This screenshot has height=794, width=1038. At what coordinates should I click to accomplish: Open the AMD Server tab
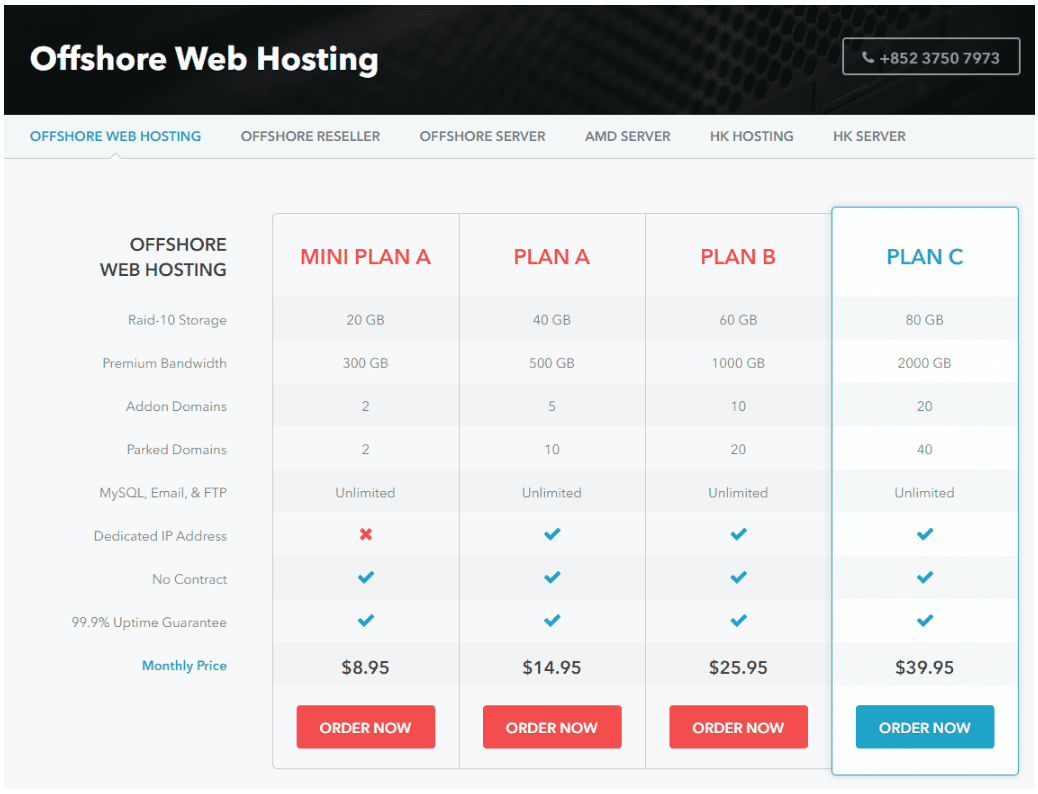tap(628, 136)
